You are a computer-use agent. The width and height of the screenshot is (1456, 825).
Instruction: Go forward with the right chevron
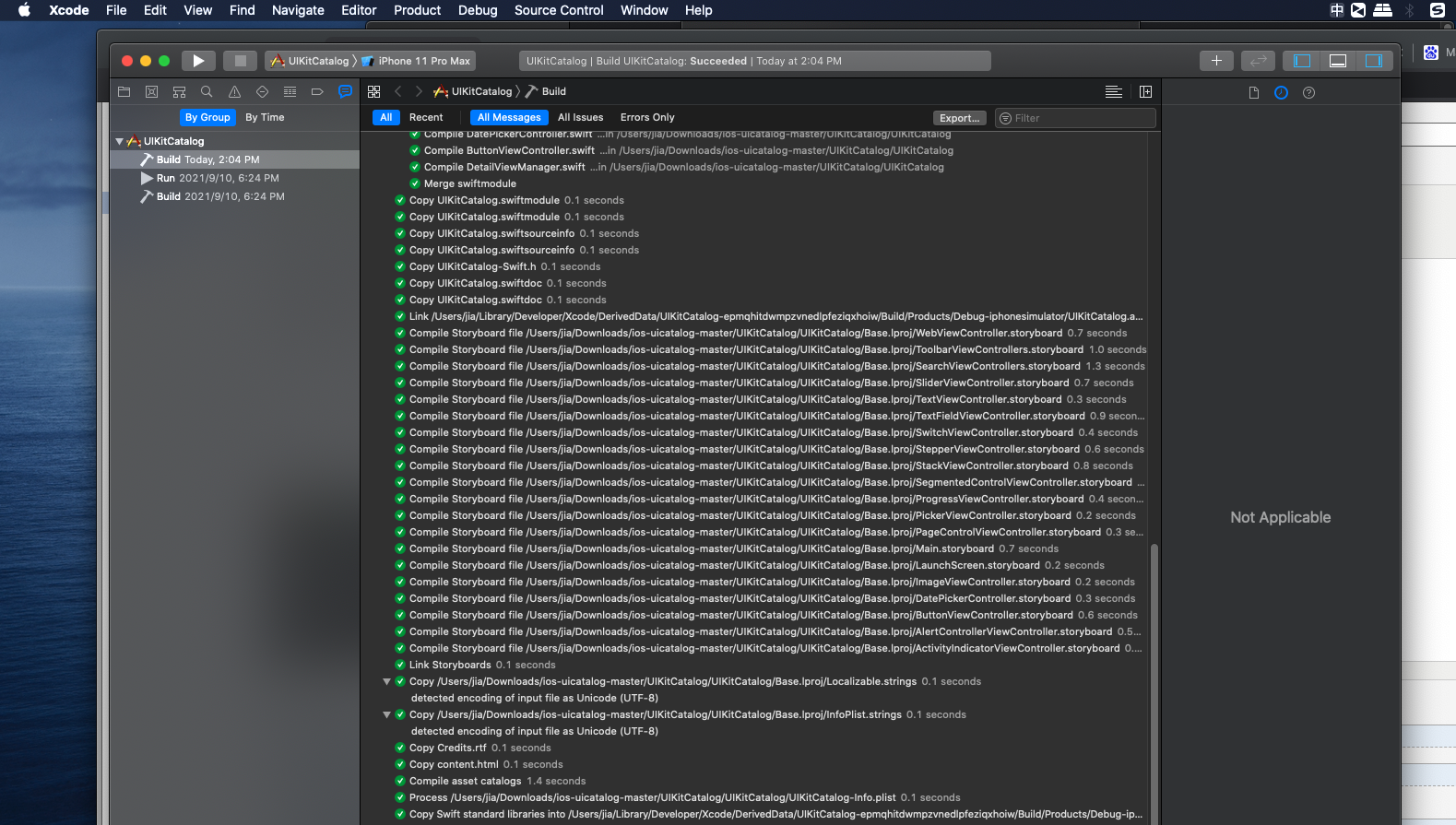pyautogui.click(x=419, y=91)
